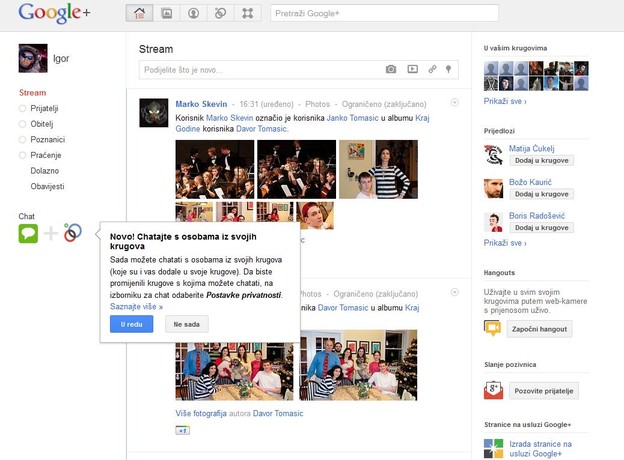This screenshot has width=624, height=460.
Task: Open options arrow on Marko Skevin's first post
Action: [x=455, y=102]
